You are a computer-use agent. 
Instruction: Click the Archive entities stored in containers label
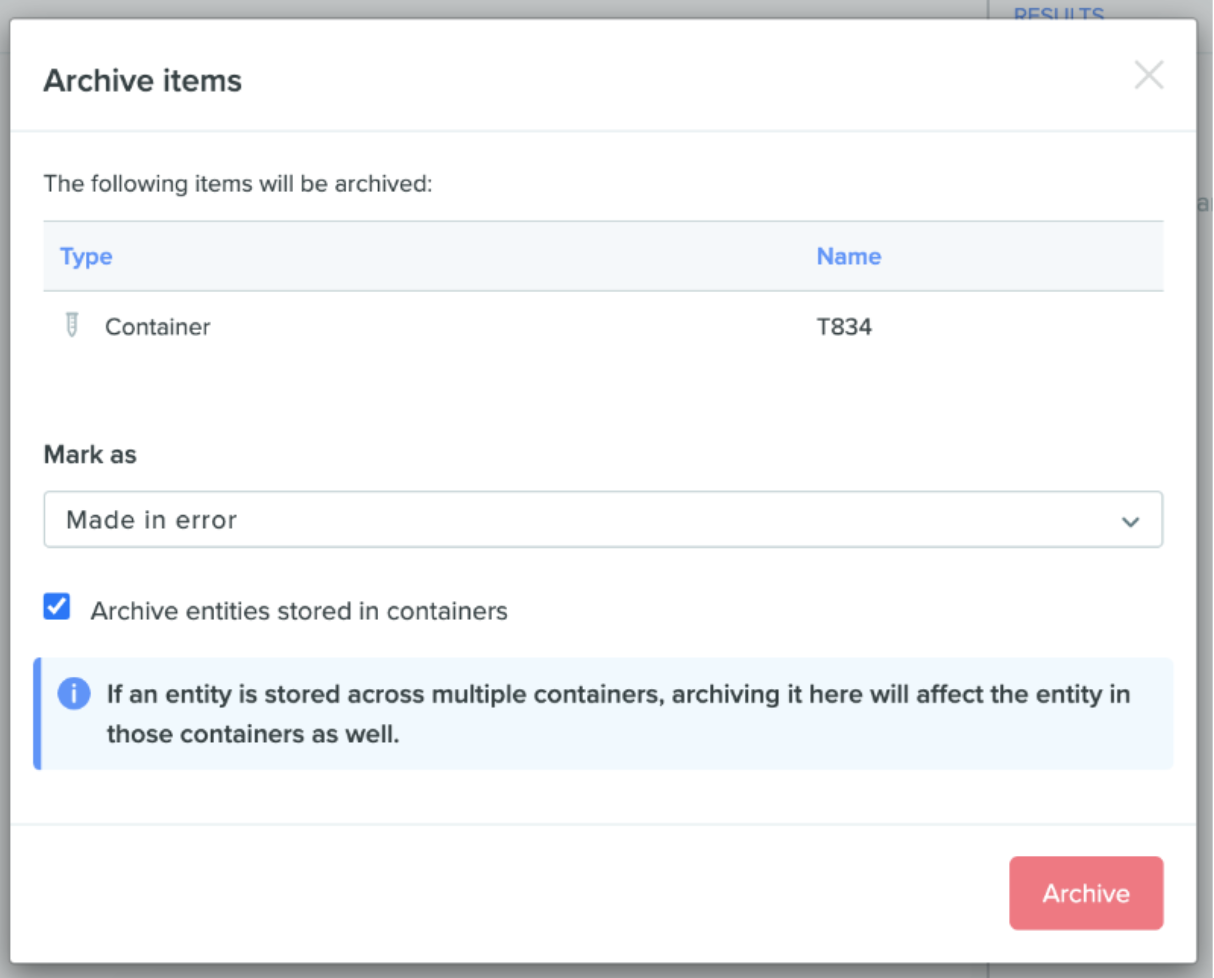coord(299,611)
